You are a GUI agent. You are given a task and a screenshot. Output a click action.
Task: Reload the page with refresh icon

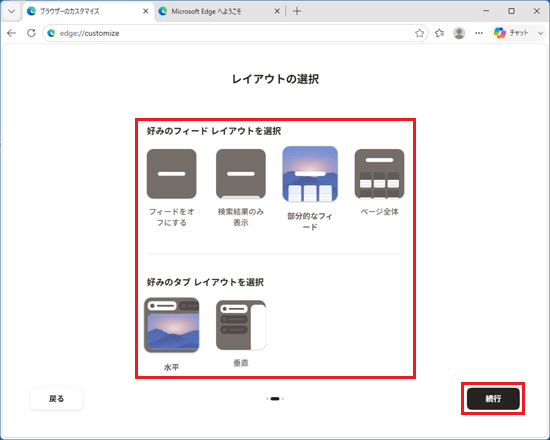(x=31, y=33)
